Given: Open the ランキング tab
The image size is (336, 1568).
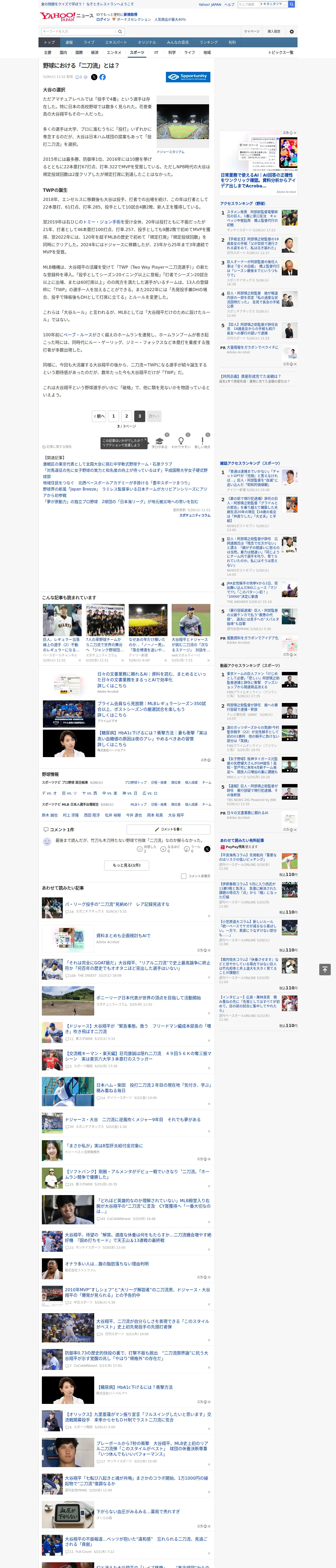Looking at the screenshot, I should [x=209, y=43].
